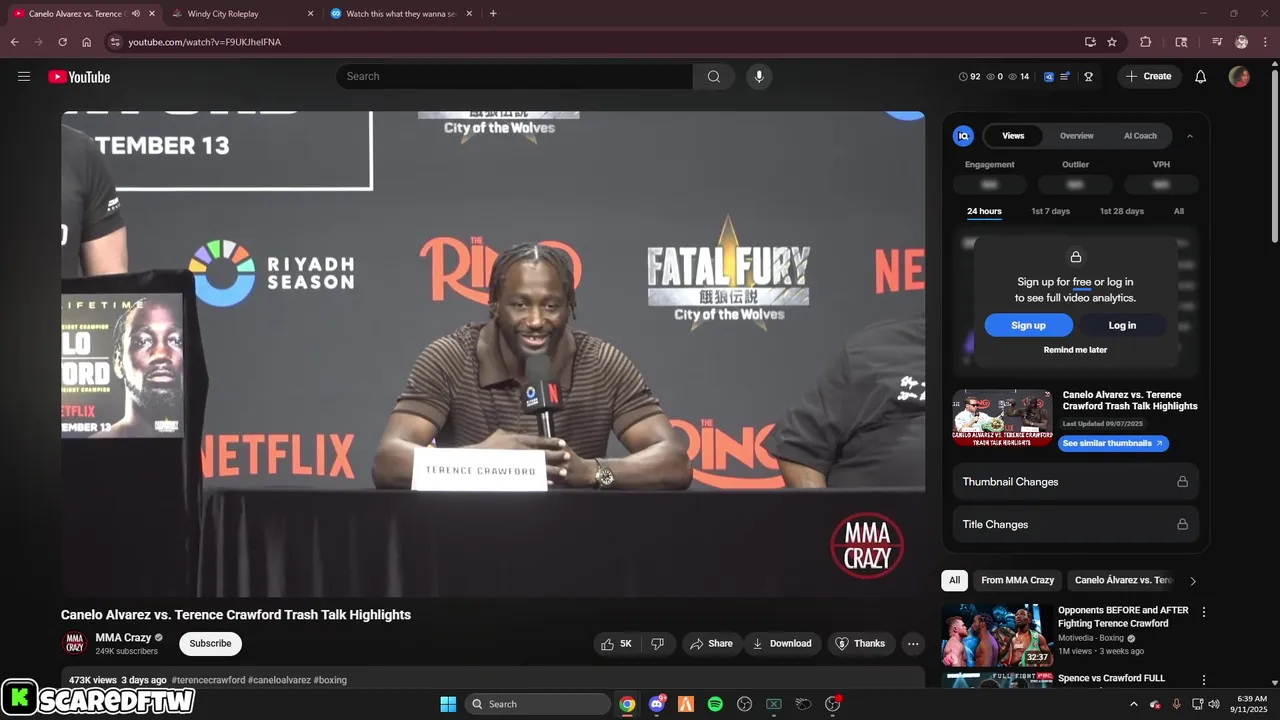Expand the Thumbnail Changes section
Screen dimensions: 1280x720
(x=1075, y=482)
